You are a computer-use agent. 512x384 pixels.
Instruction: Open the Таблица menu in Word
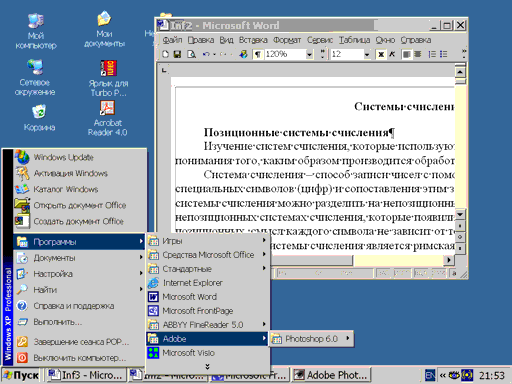pyautogui.click(x=354, y=40)
